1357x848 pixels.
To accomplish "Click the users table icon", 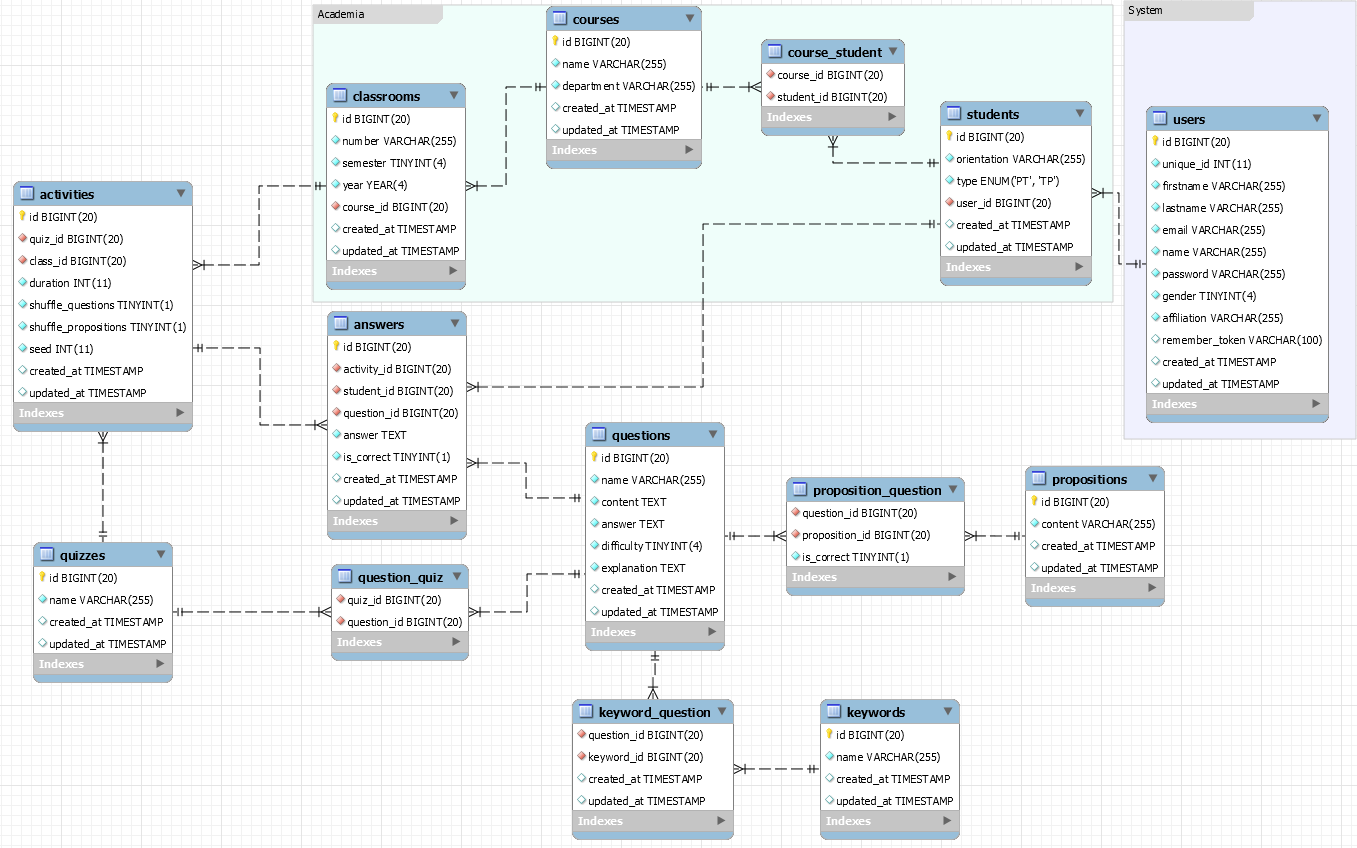I will tap(1159, 119).
